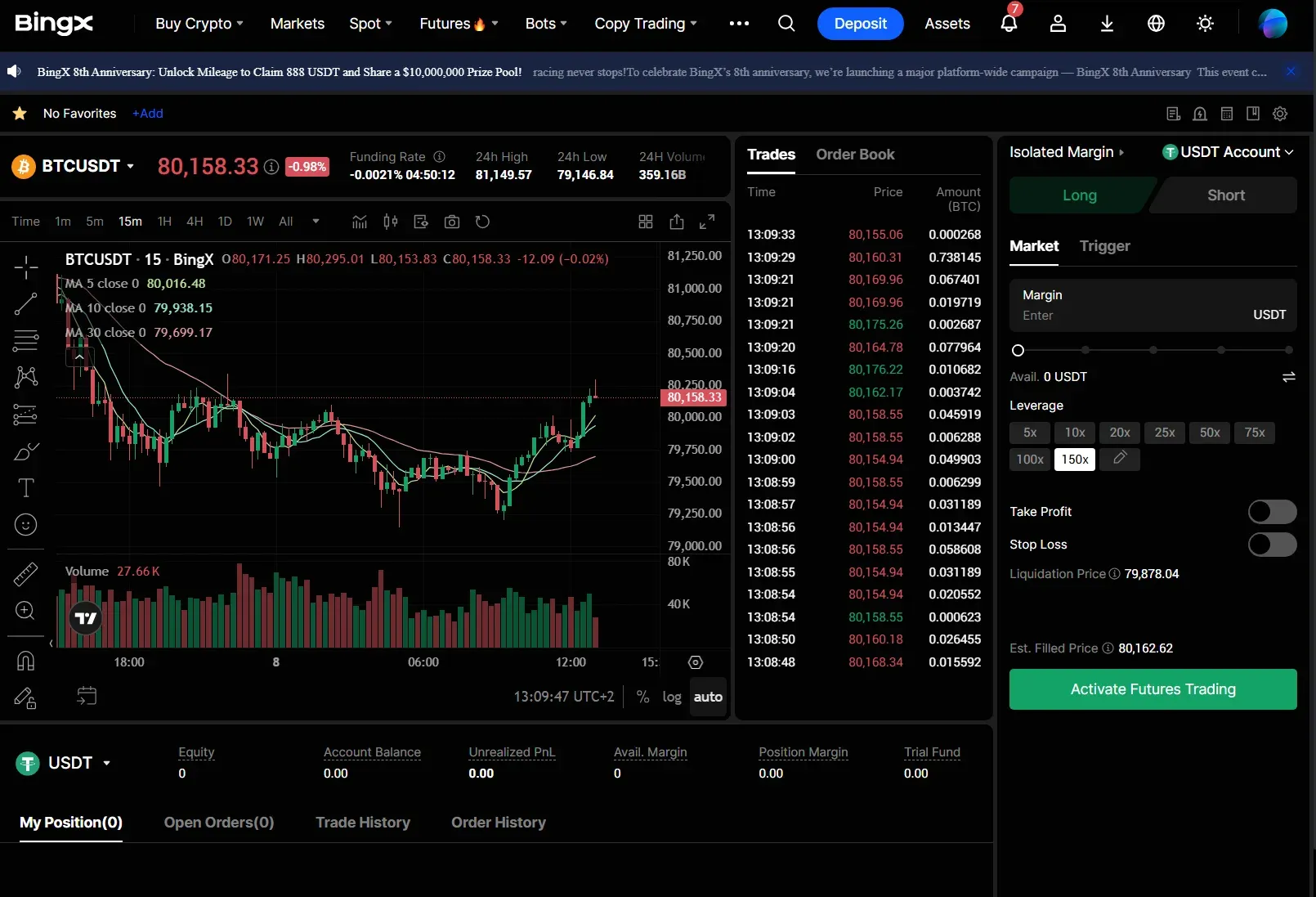Expand the Bots dropdown menu
Image resolution: width=1316 pixels, height=897 pixels.
point(546,24)
